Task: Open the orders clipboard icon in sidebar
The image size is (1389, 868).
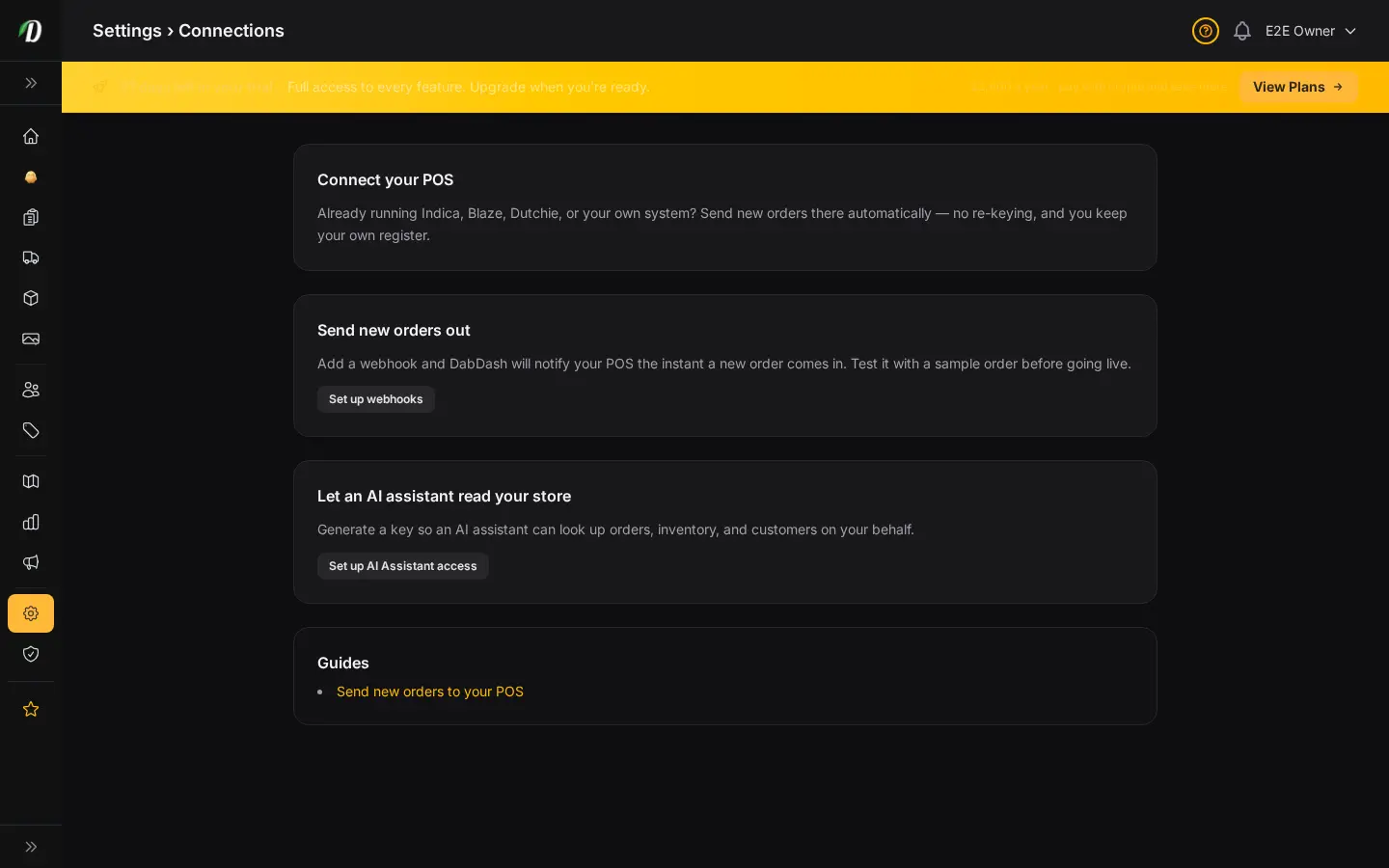Action: (x=31, y=217)
